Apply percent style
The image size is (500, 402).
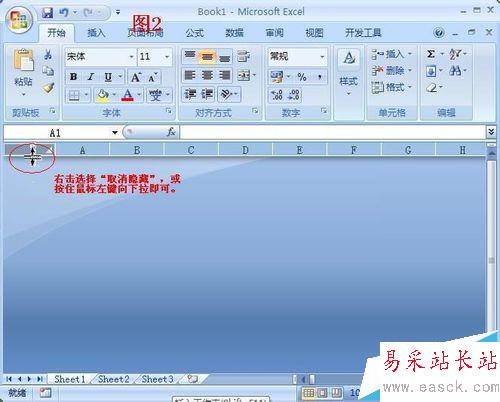(x=302, y=77)
